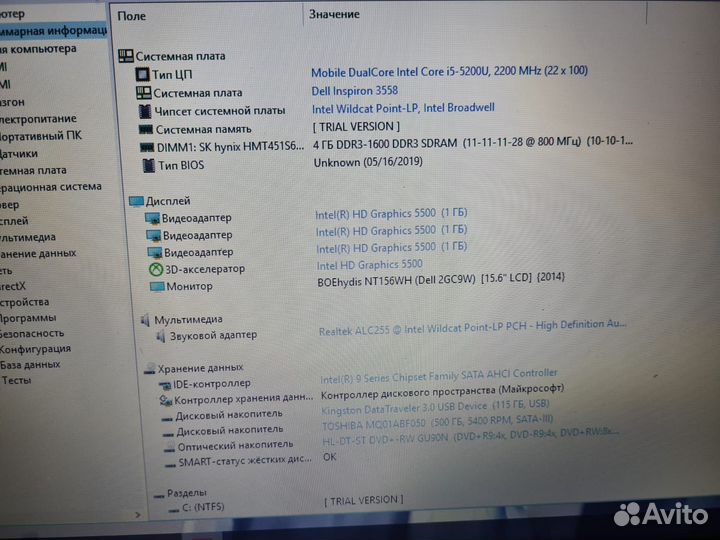Screen dimensions: 720x540
Task: Follow the Realtek ALC255 audio link
Action: pos(472,326)
